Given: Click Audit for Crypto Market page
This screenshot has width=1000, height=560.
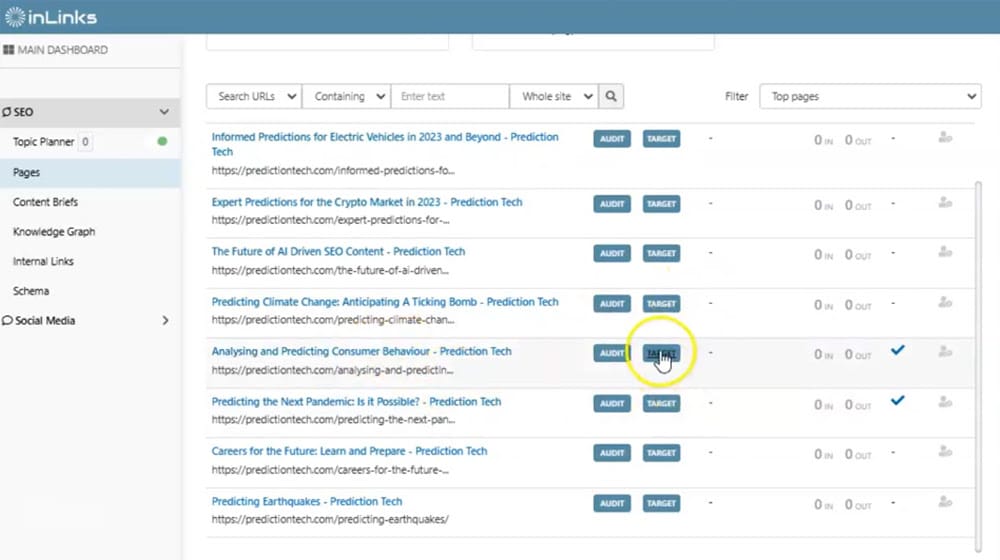Looking at the screenshot, I should click(612, 203).
